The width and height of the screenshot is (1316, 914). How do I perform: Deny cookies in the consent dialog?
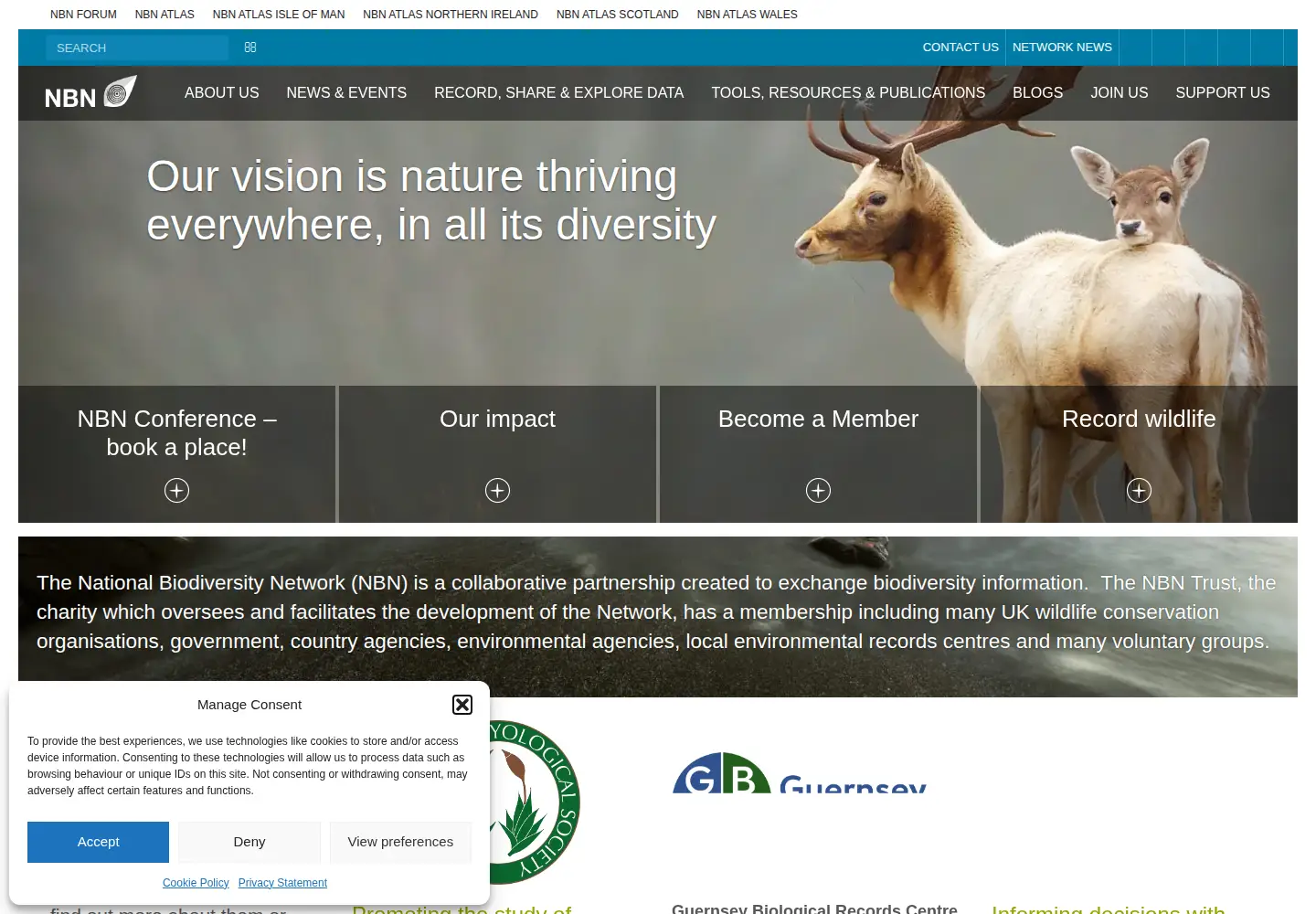249,842
